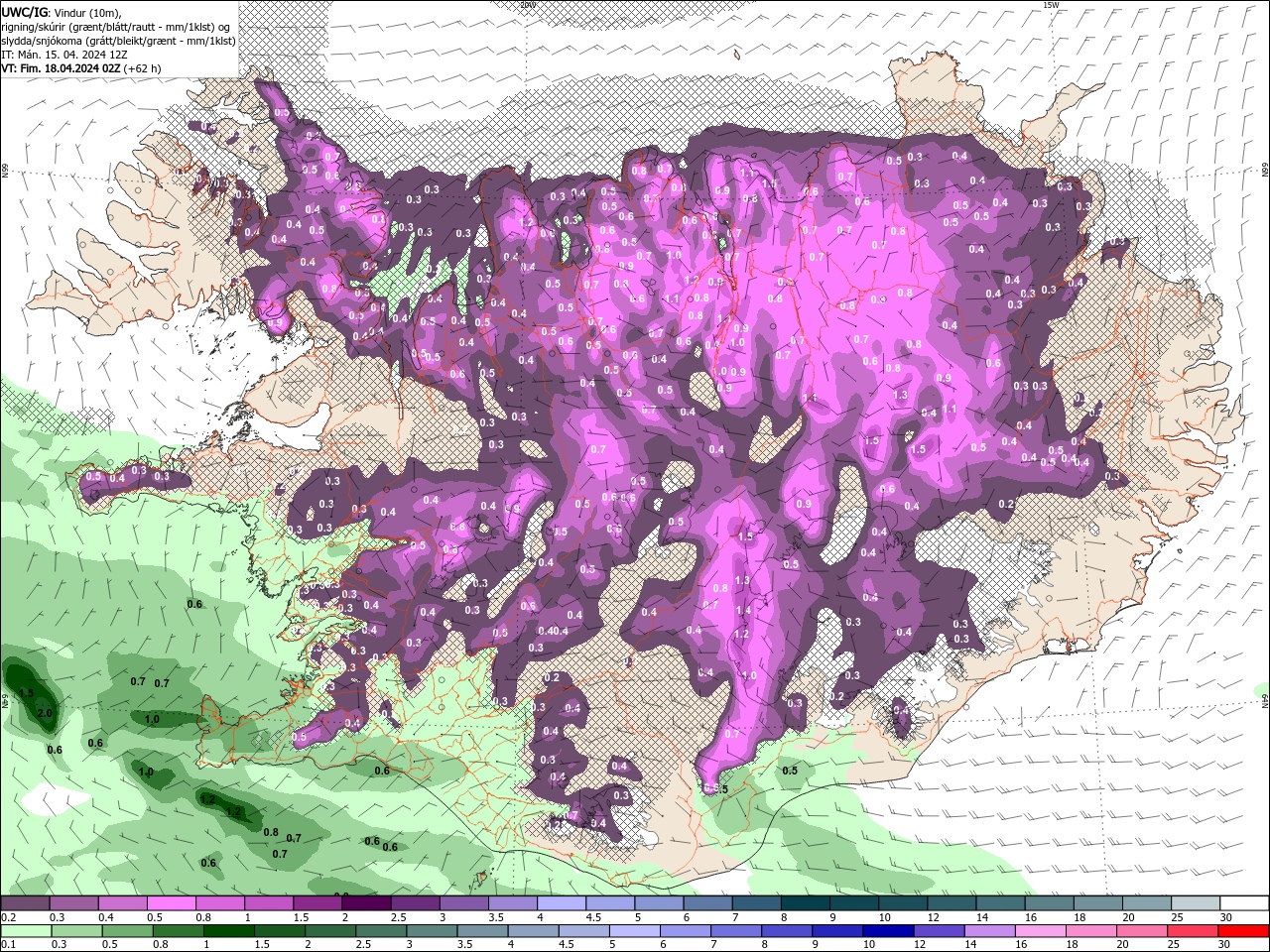Click the '20W' longitude label at top
Screen dimensions: 1270x952
coord(527,4)
